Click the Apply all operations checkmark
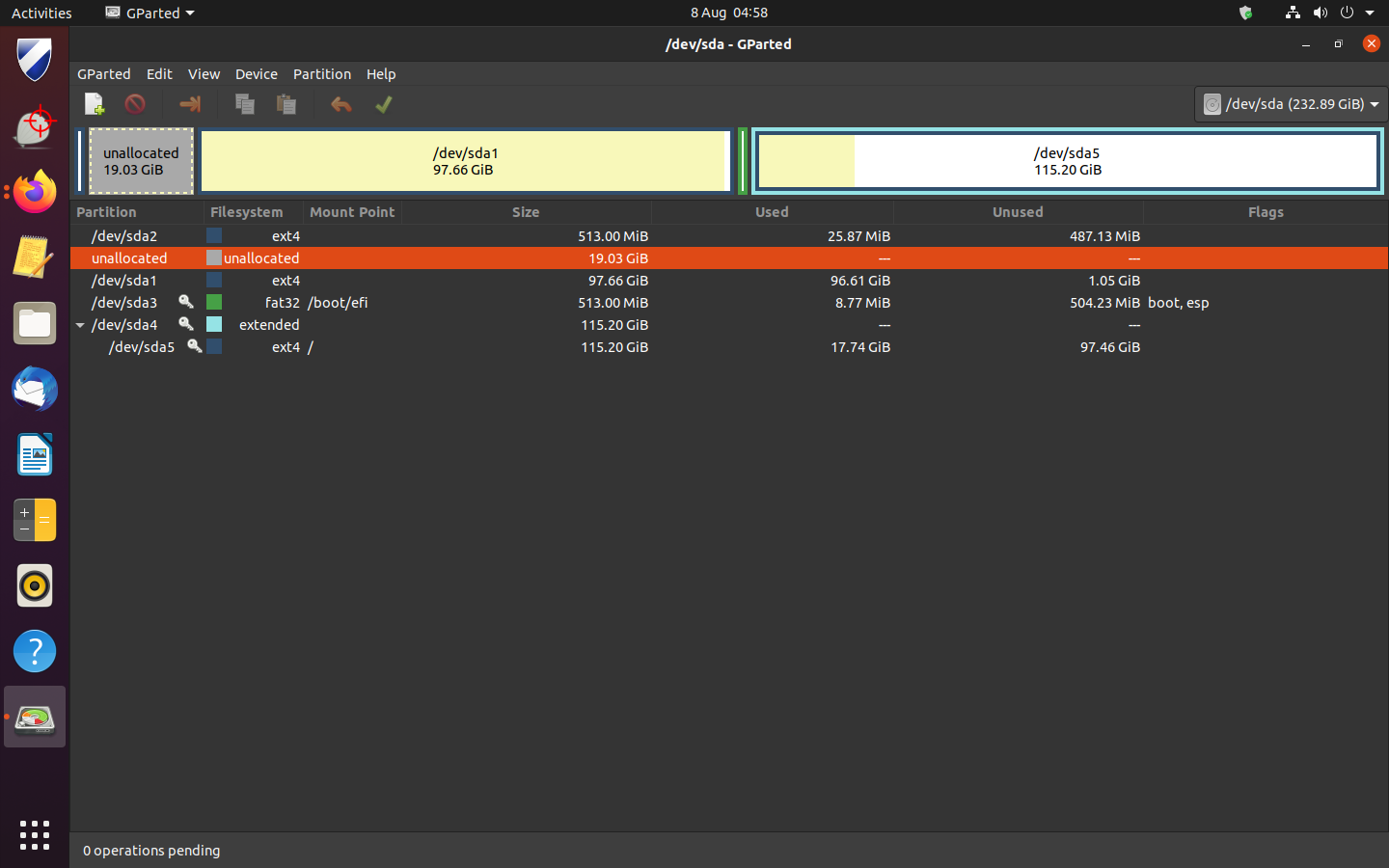The image size is (1389, 868). [x=384, y=104]
